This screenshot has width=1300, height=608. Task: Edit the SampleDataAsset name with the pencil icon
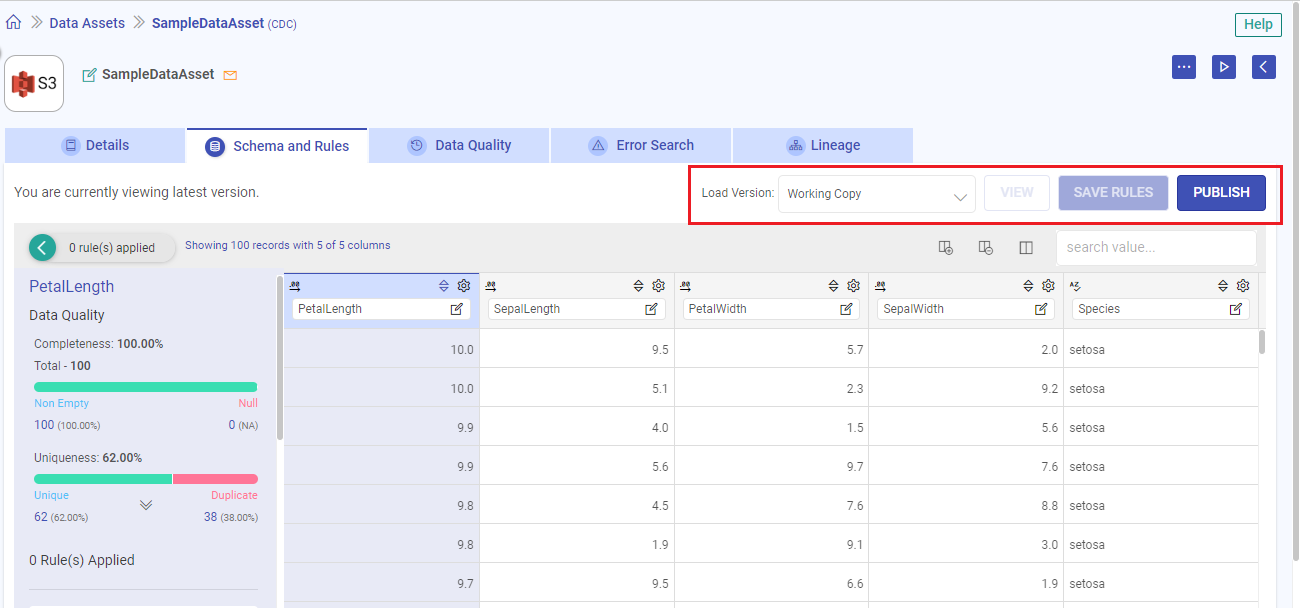click(89, 73)
